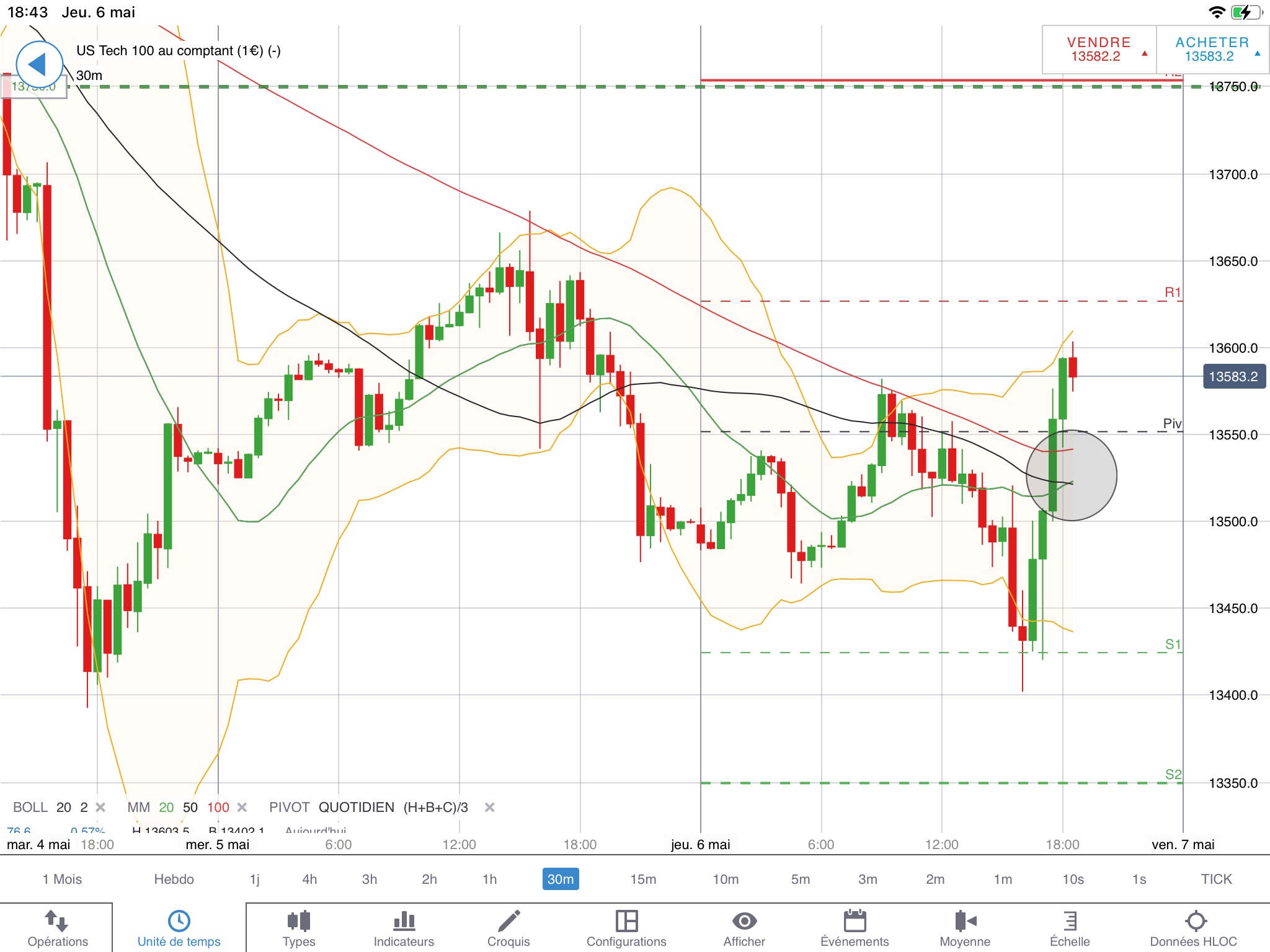Open the Configurations layout icon
Viewport: 1270px width, 952px height.
pyautogui.click(x=626, y=921)
